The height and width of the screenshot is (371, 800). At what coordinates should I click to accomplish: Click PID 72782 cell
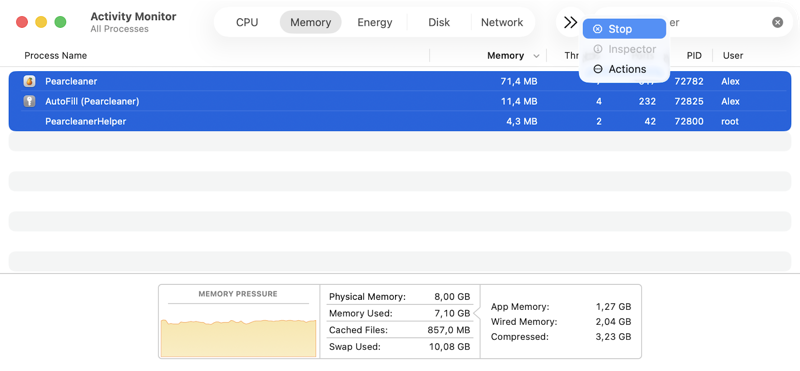688,81
